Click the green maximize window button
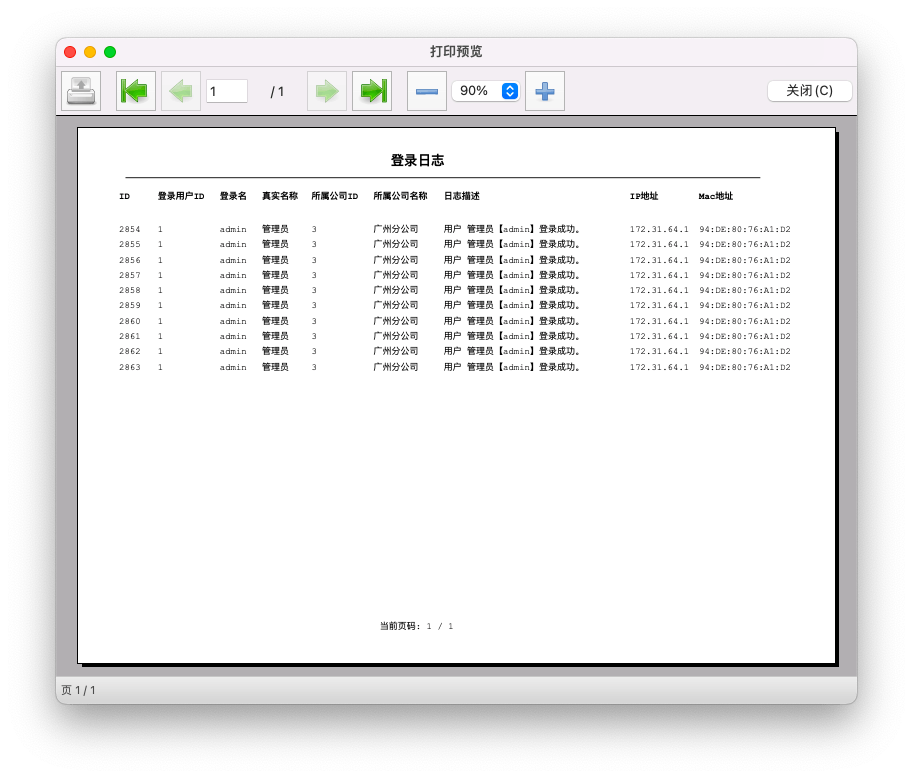Viewport: 913px width, 778px height. 109,52
